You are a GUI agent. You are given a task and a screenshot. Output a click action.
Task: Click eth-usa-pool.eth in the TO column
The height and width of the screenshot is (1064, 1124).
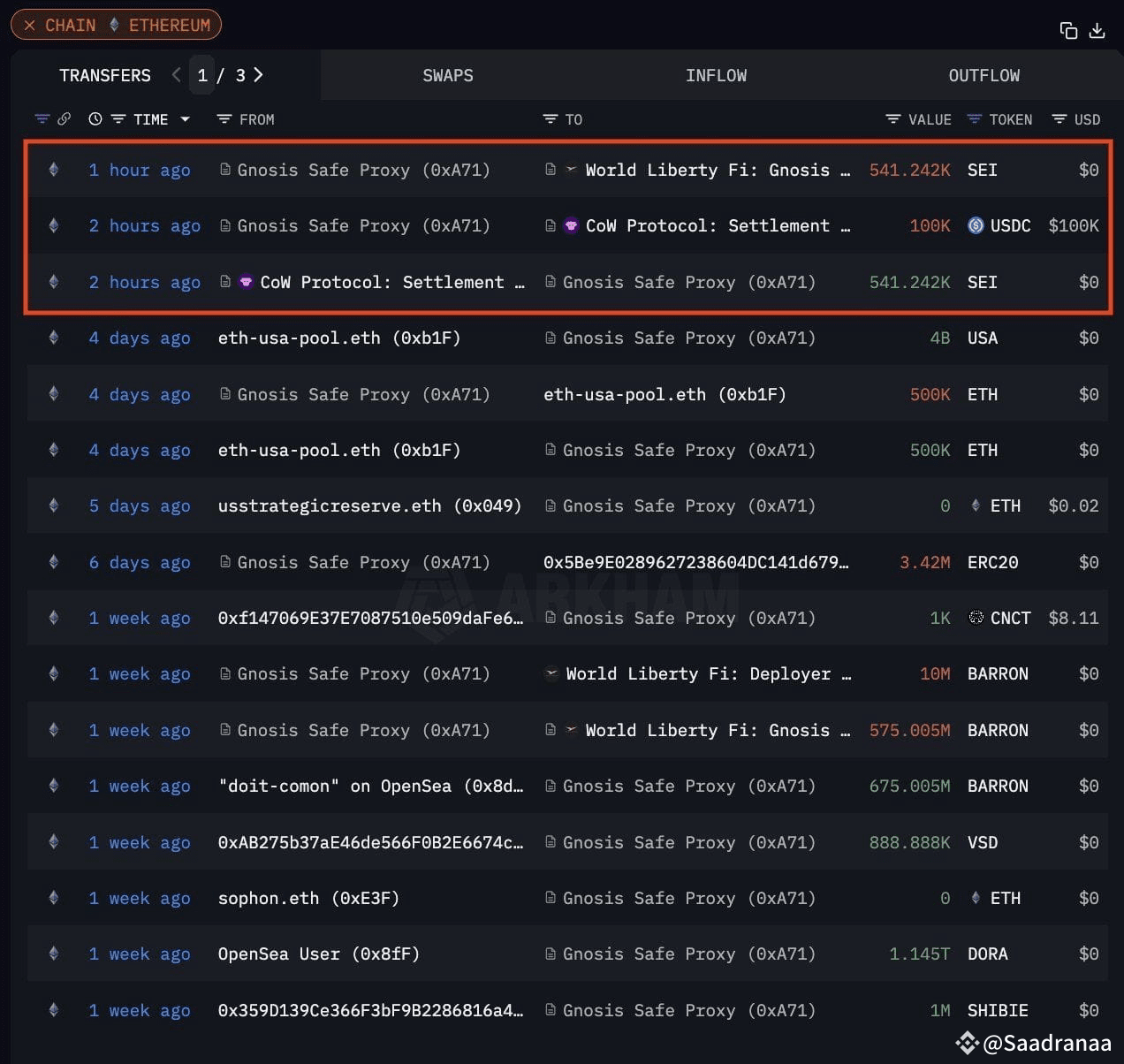665,394
